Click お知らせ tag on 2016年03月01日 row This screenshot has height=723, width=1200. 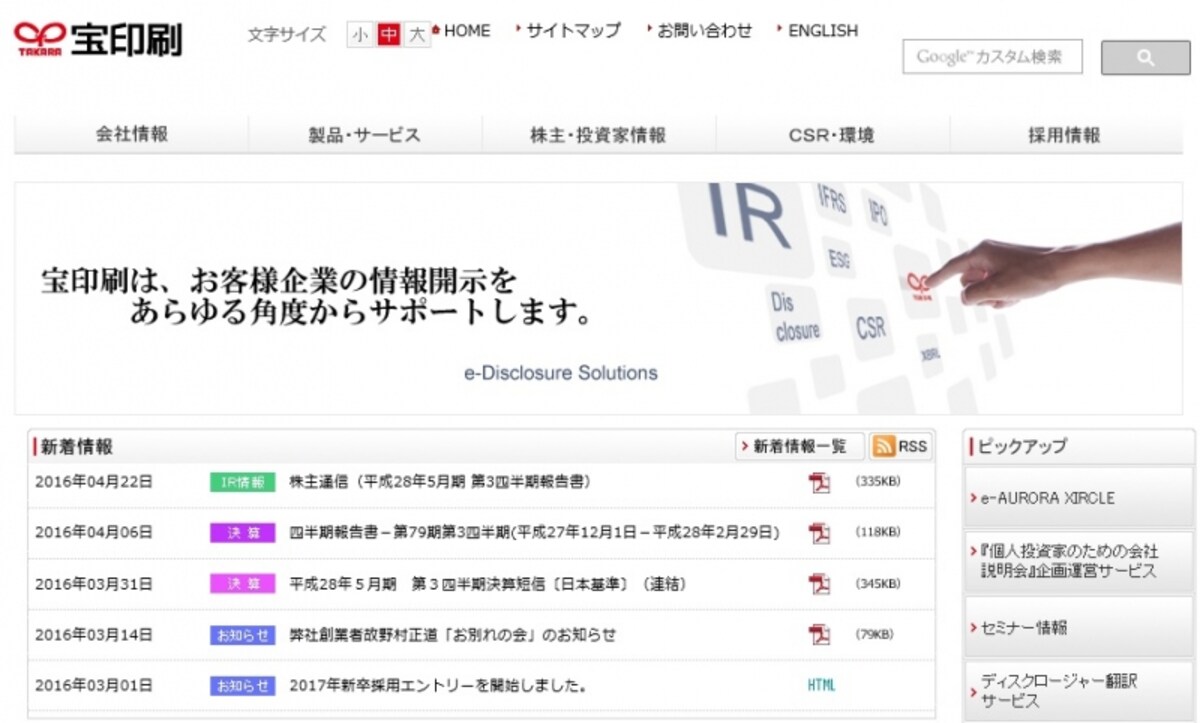(242, 686)
